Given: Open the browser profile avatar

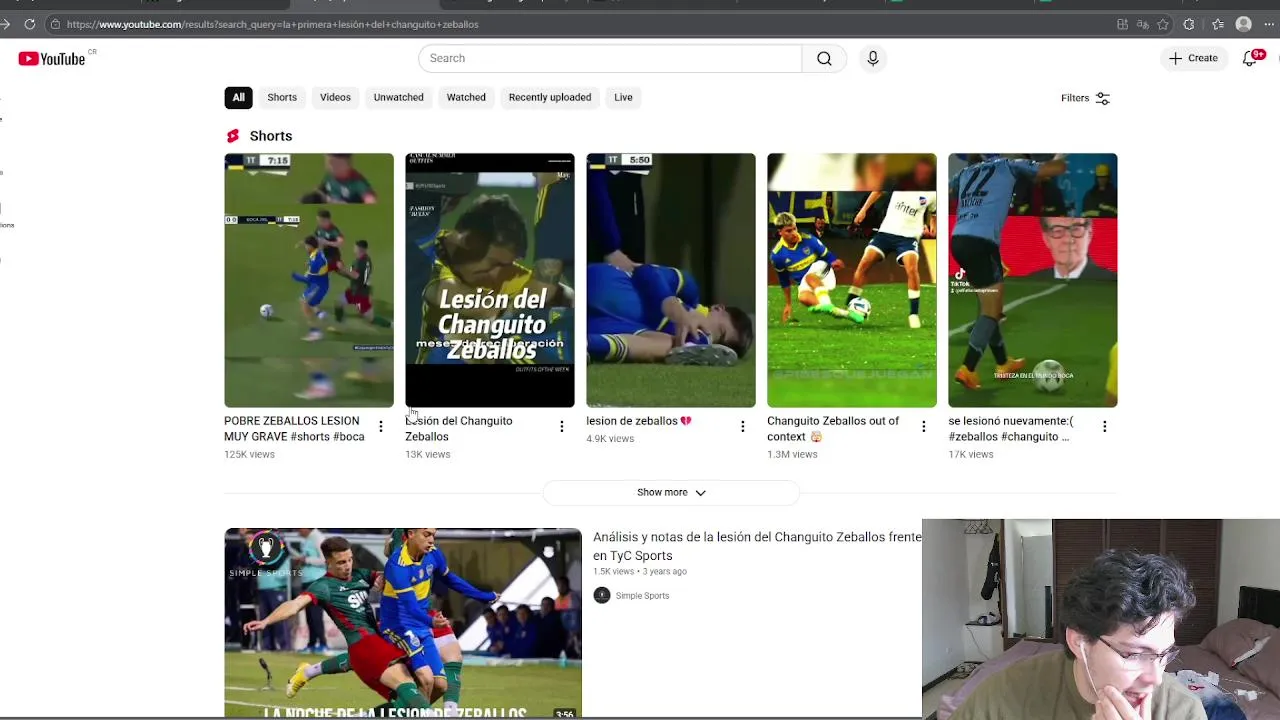Looking at the screenshot, I should coord(1244,24).
